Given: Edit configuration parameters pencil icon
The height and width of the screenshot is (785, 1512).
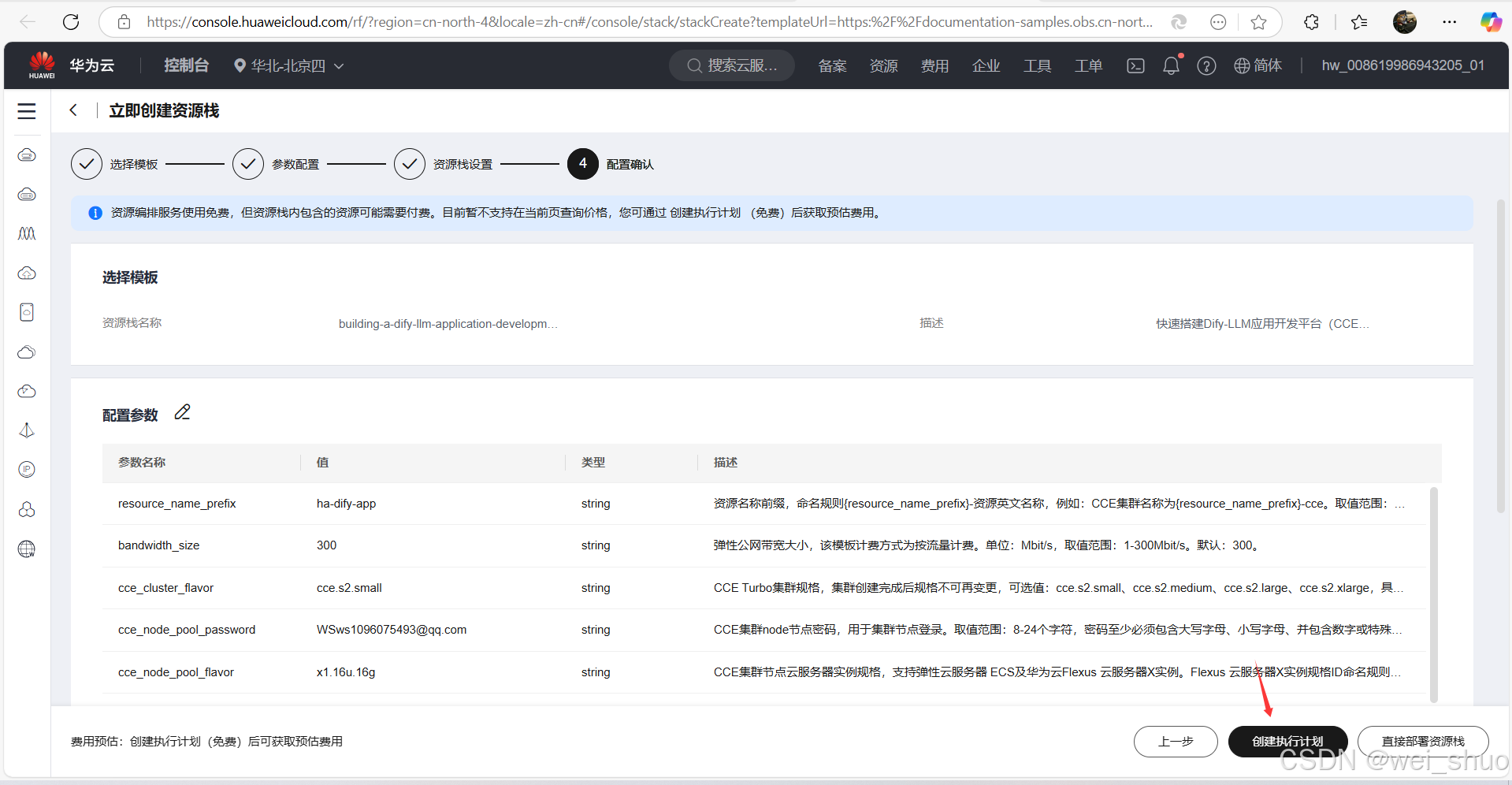Looking at the screenshot, I should point(182,412).
